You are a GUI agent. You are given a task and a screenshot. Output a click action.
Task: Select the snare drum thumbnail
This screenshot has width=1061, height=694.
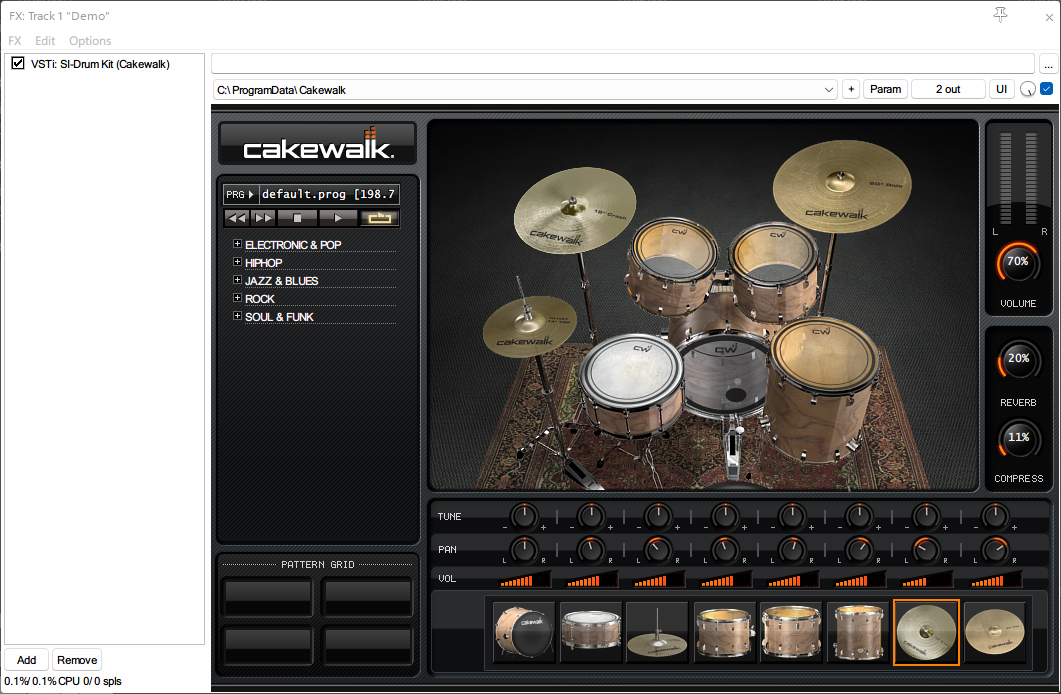[591, 632]
